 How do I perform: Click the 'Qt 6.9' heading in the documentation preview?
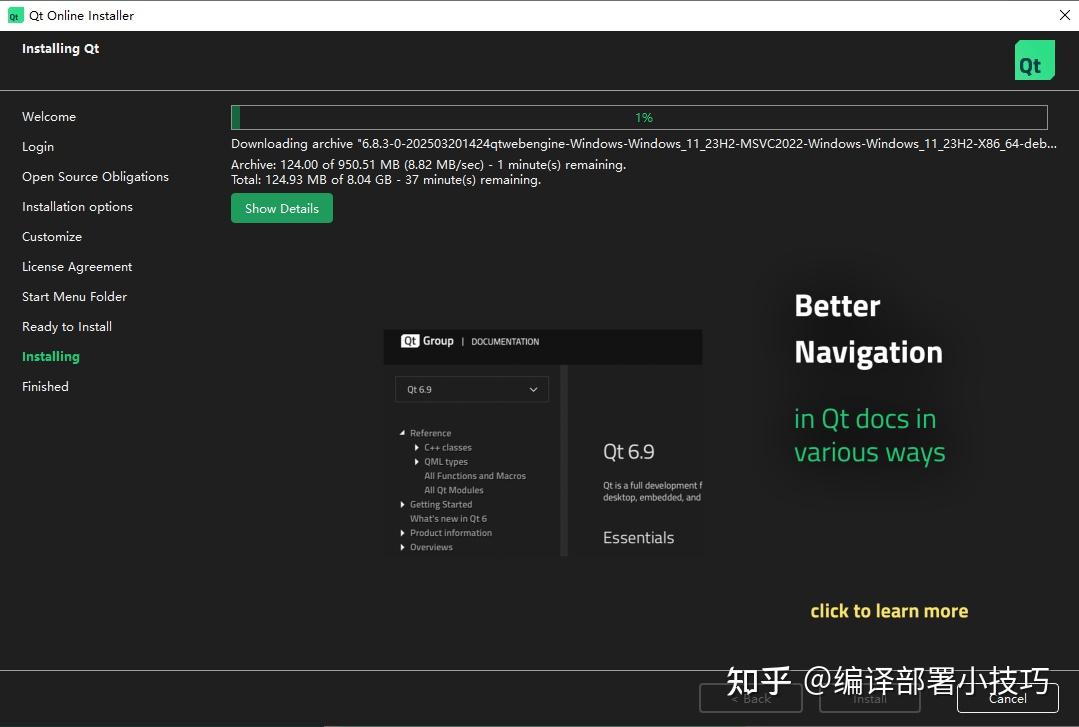[x=629, y=452]
